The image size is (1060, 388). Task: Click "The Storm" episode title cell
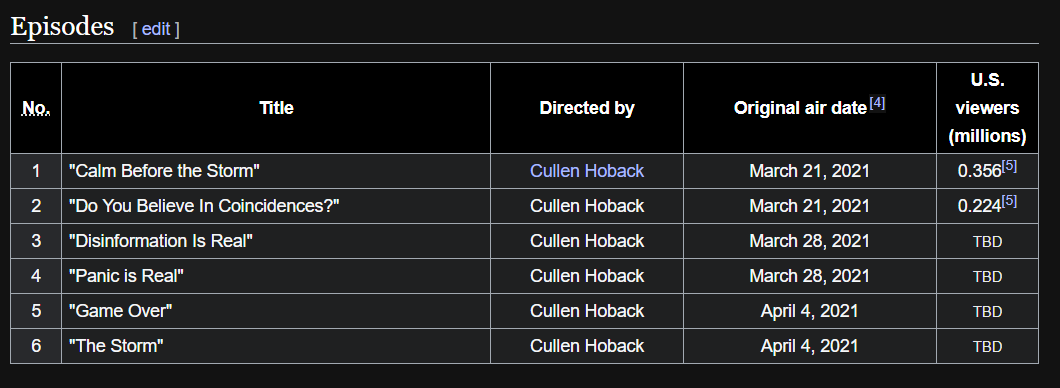click(x=276, y=346)
